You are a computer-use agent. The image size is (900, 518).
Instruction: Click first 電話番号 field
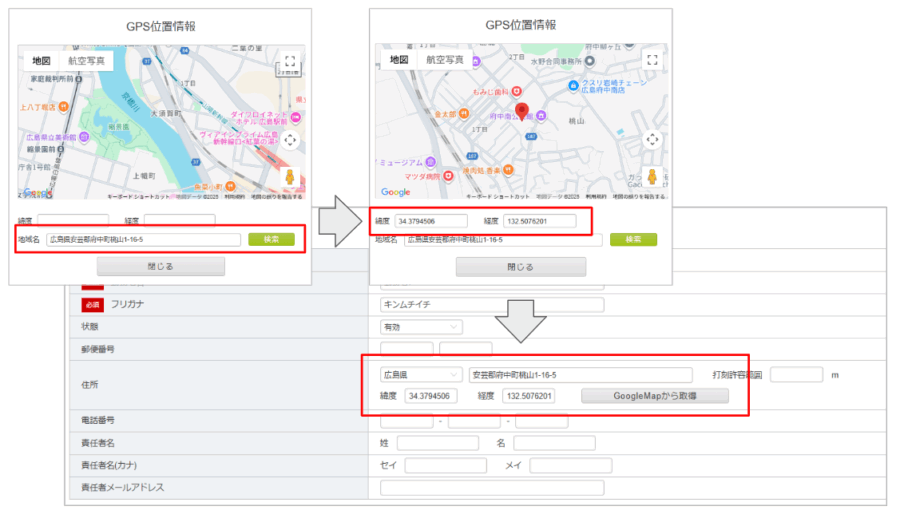406,421
